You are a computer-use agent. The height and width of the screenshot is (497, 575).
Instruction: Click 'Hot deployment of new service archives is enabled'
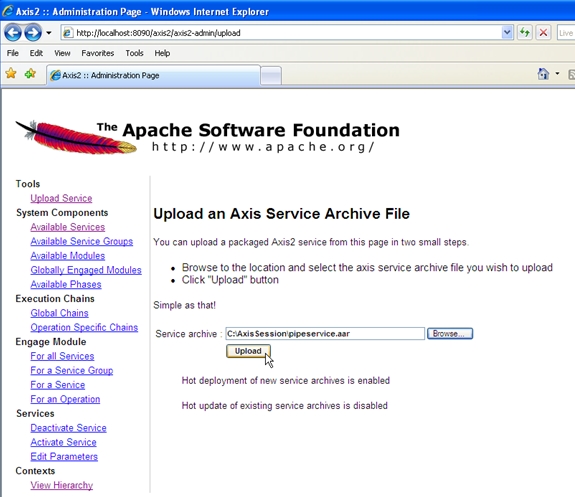286,381
